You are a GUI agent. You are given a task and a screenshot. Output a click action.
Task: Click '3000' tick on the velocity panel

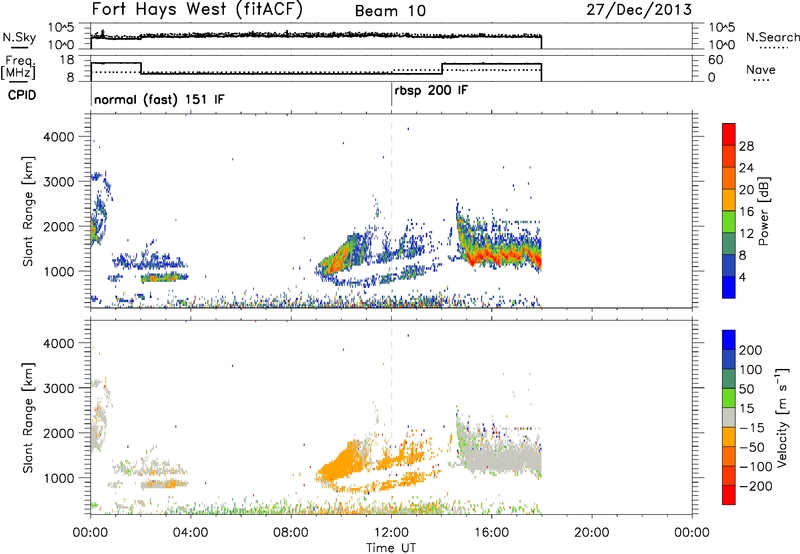pyautogui.click(x=59, y=388)
